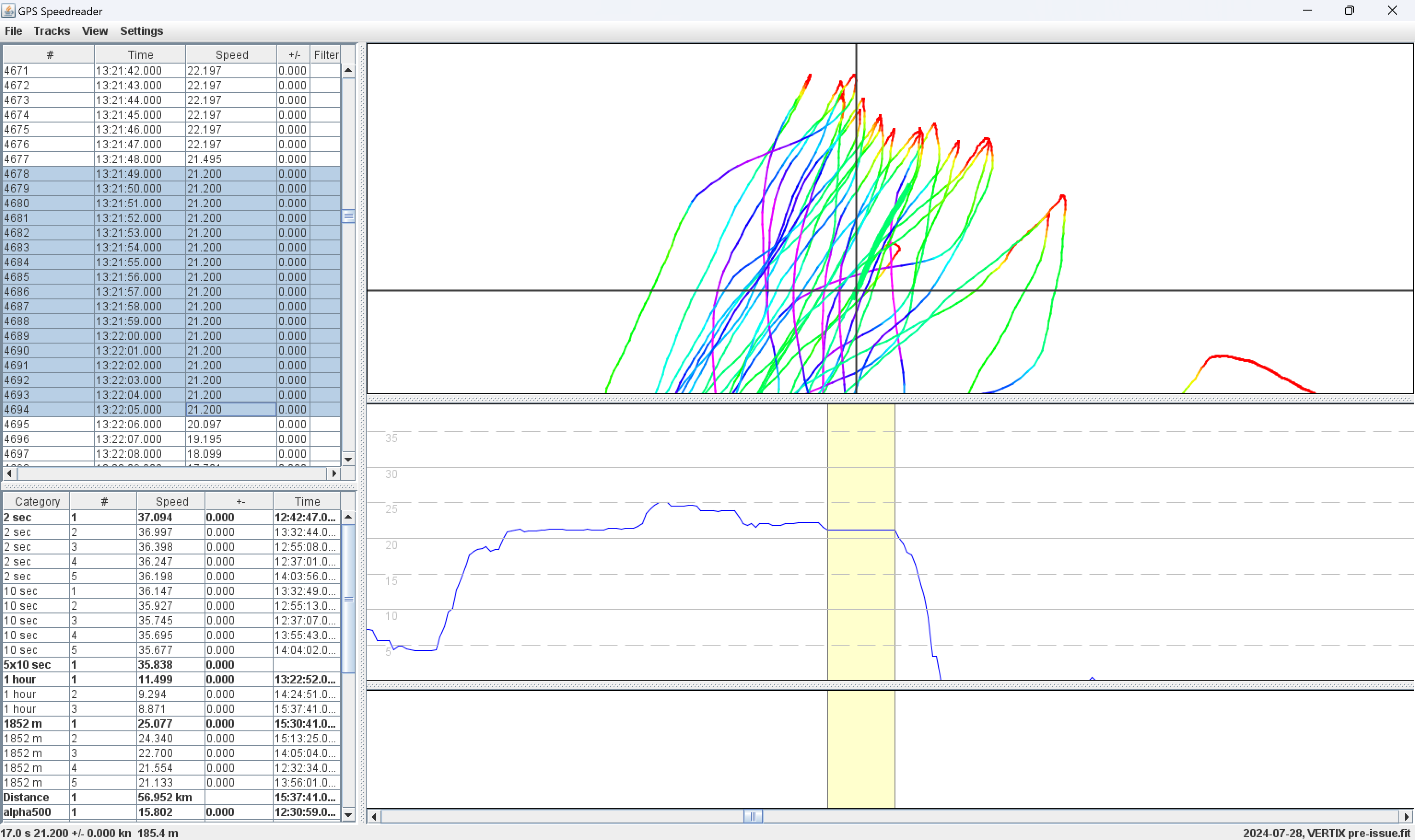
Task: Restore down the GPS Speedreader window
Action: tap(1350, 11)
